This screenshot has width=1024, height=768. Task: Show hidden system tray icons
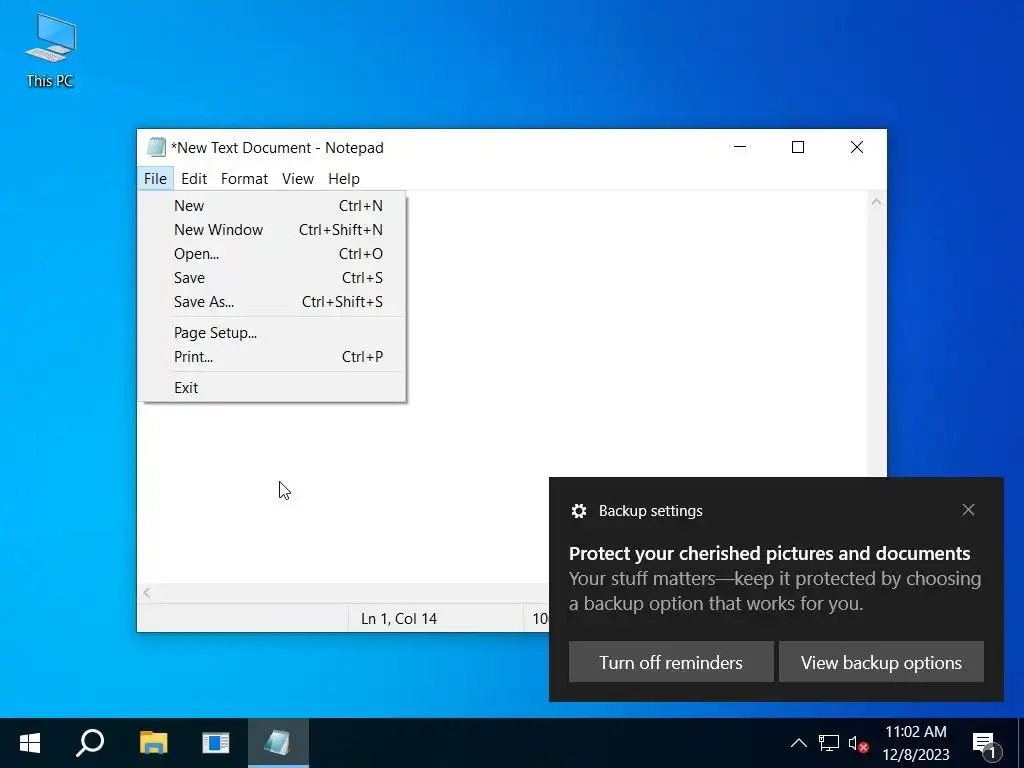799,743
